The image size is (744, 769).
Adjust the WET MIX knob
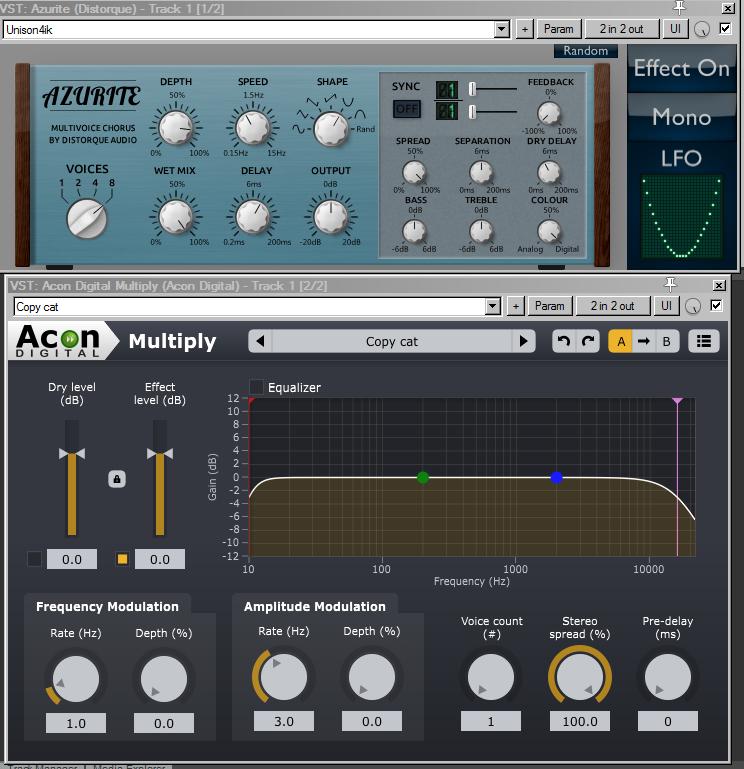176,217
